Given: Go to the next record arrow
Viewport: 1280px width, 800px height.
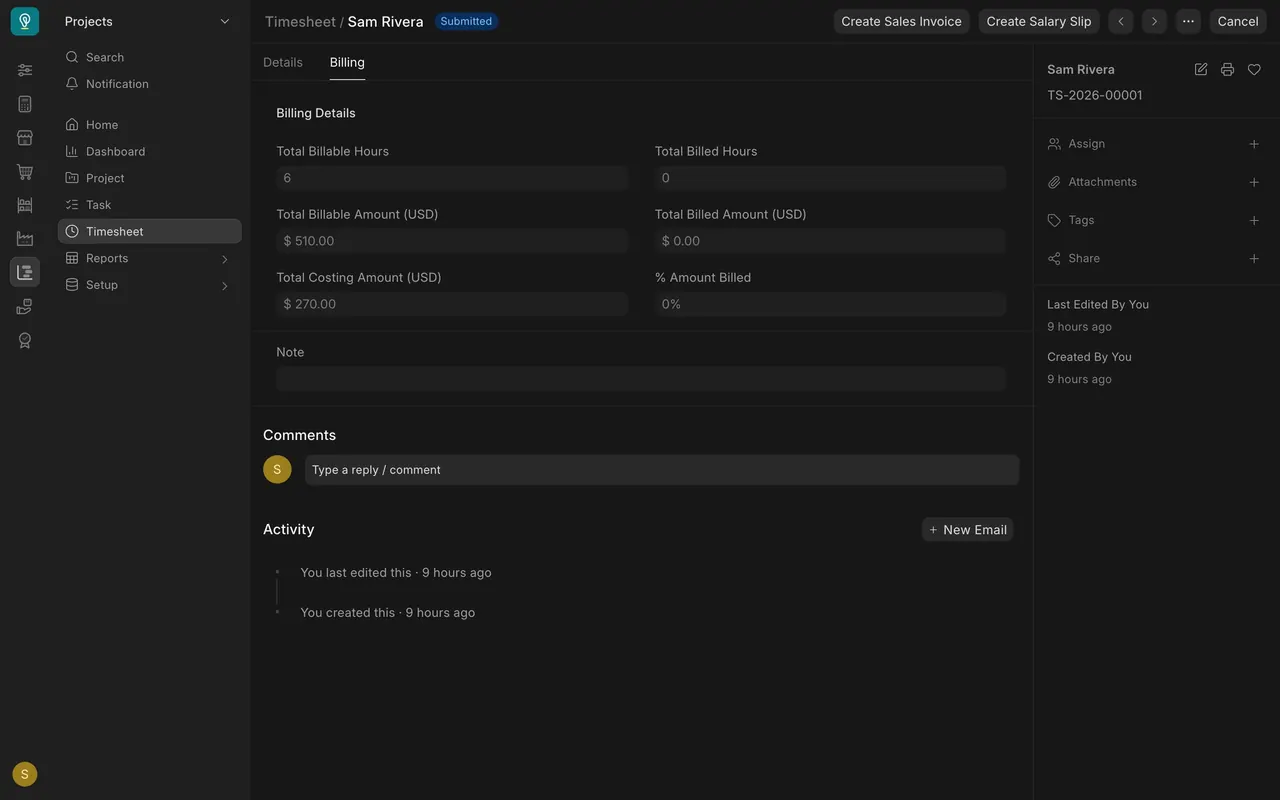Looking at the screenshot, I should (x=1154, y=21).
